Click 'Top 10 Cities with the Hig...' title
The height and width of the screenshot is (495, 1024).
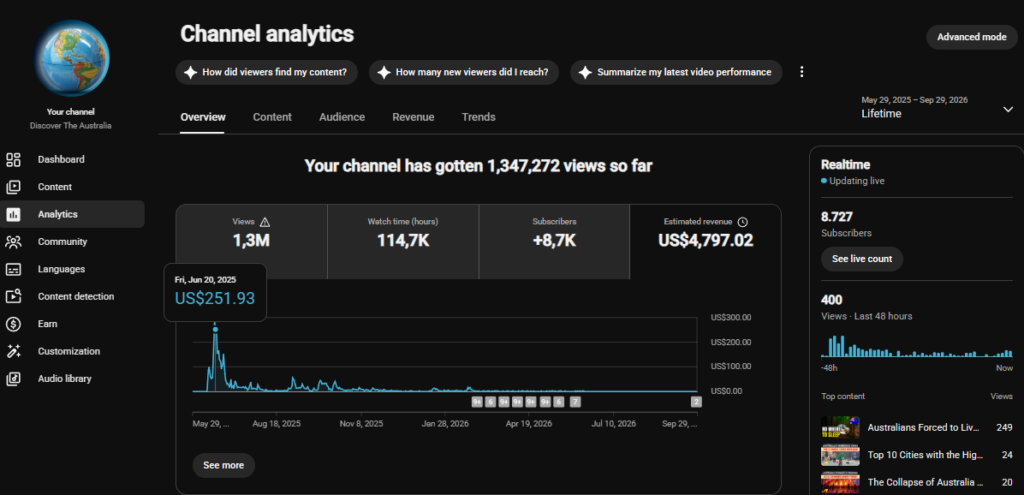point(925,455)
